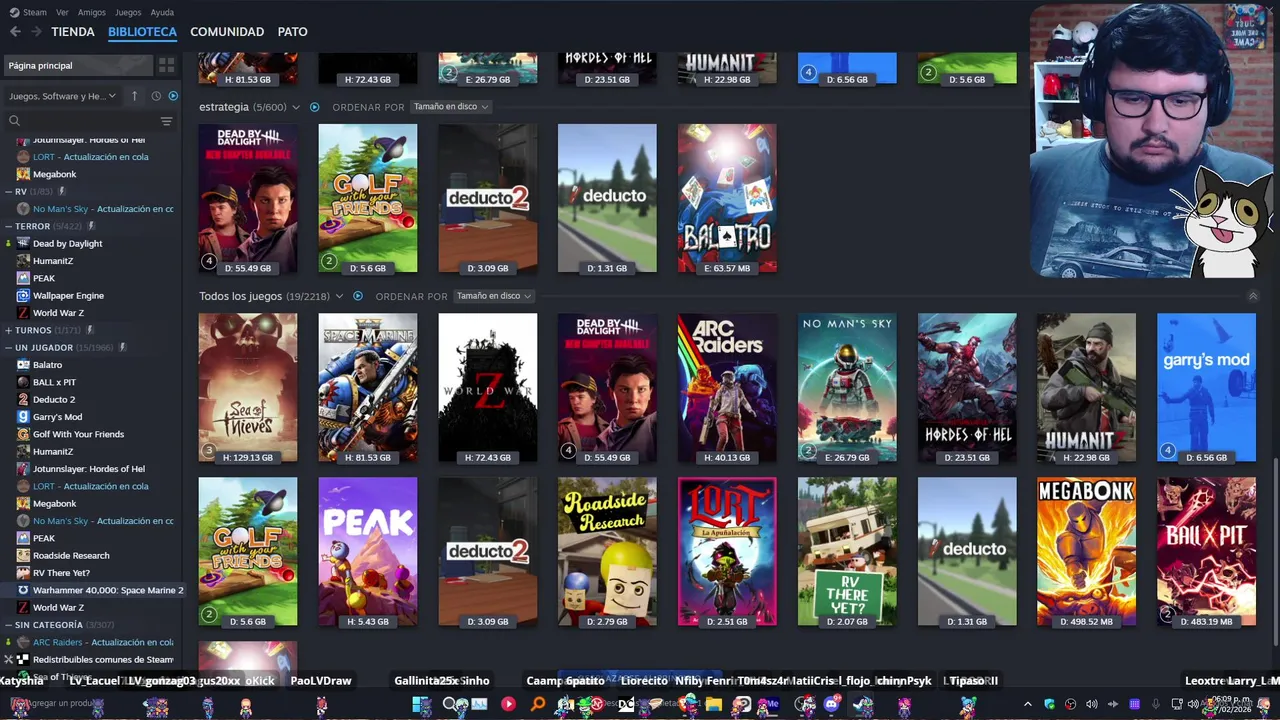Screen dimensions: 1280x720
Task: Click the Steam icon on the taskbar
Action: (864, 705)
